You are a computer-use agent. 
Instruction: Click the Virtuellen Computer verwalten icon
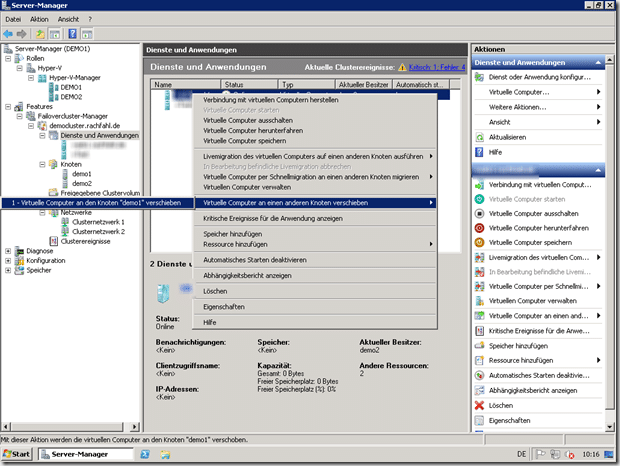coord(479,301)
